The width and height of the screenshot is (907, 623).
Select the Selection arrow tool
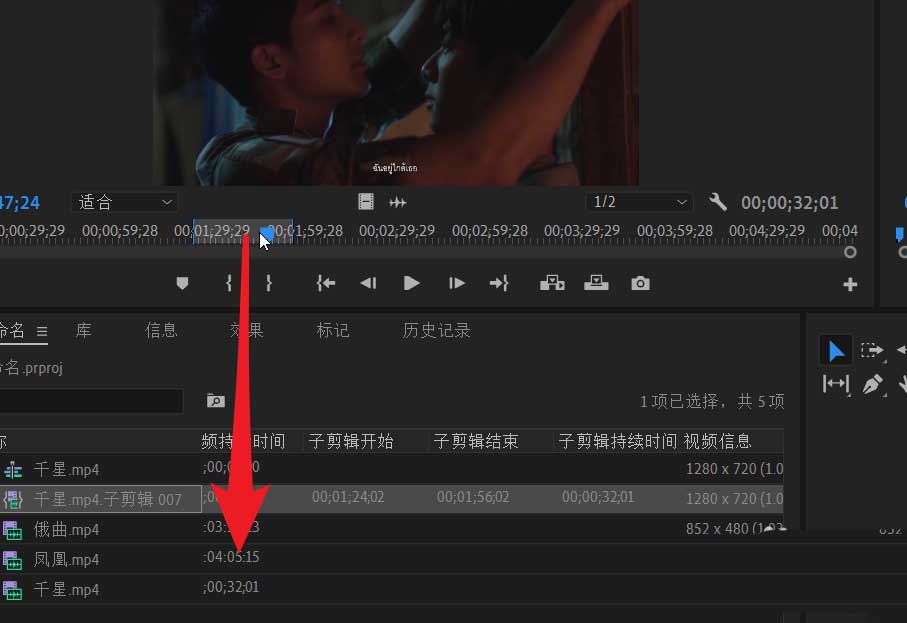[x=836, y=351]
